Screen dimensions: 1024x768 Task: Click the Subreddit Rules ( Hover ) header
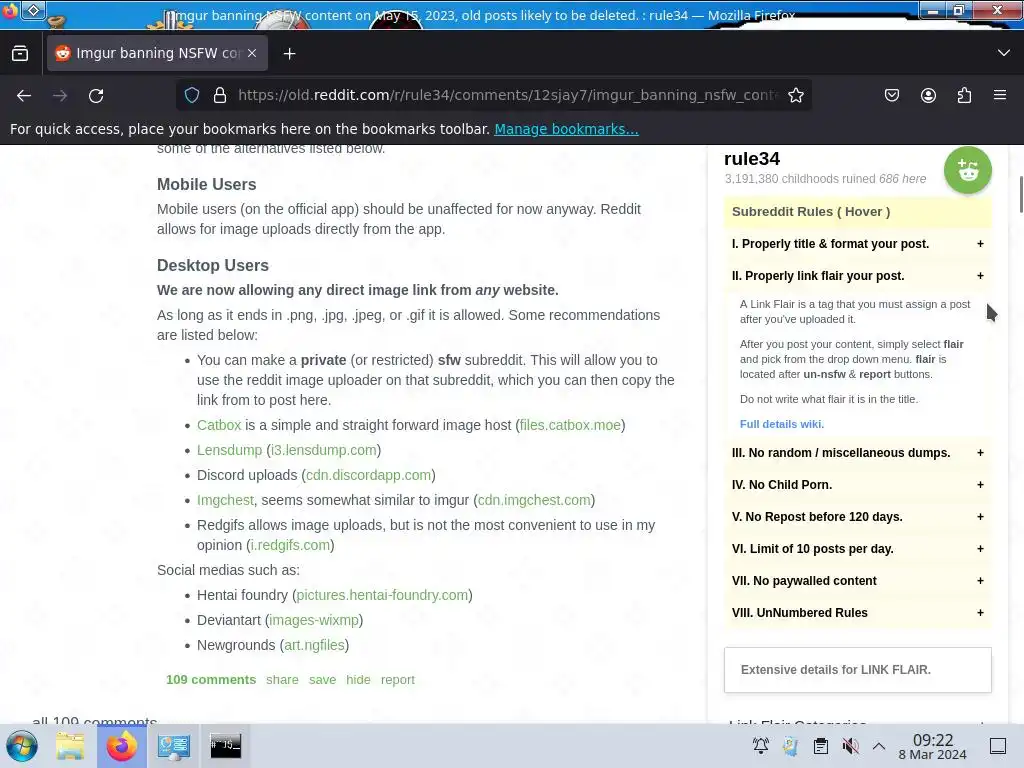[x=857, y=212]
